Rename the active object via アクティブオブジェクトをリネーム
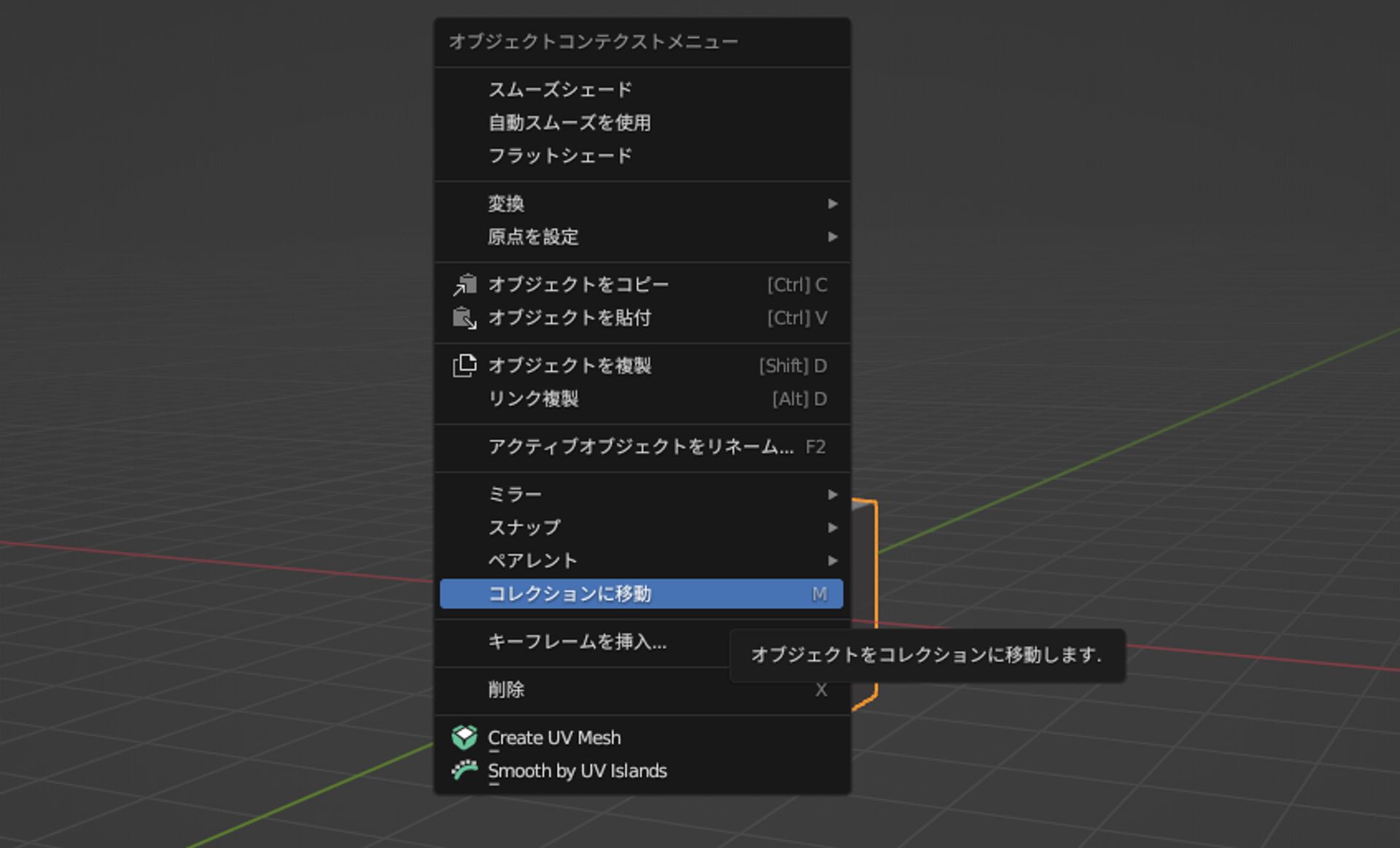The image size is (1400, 848). (642, 447)
